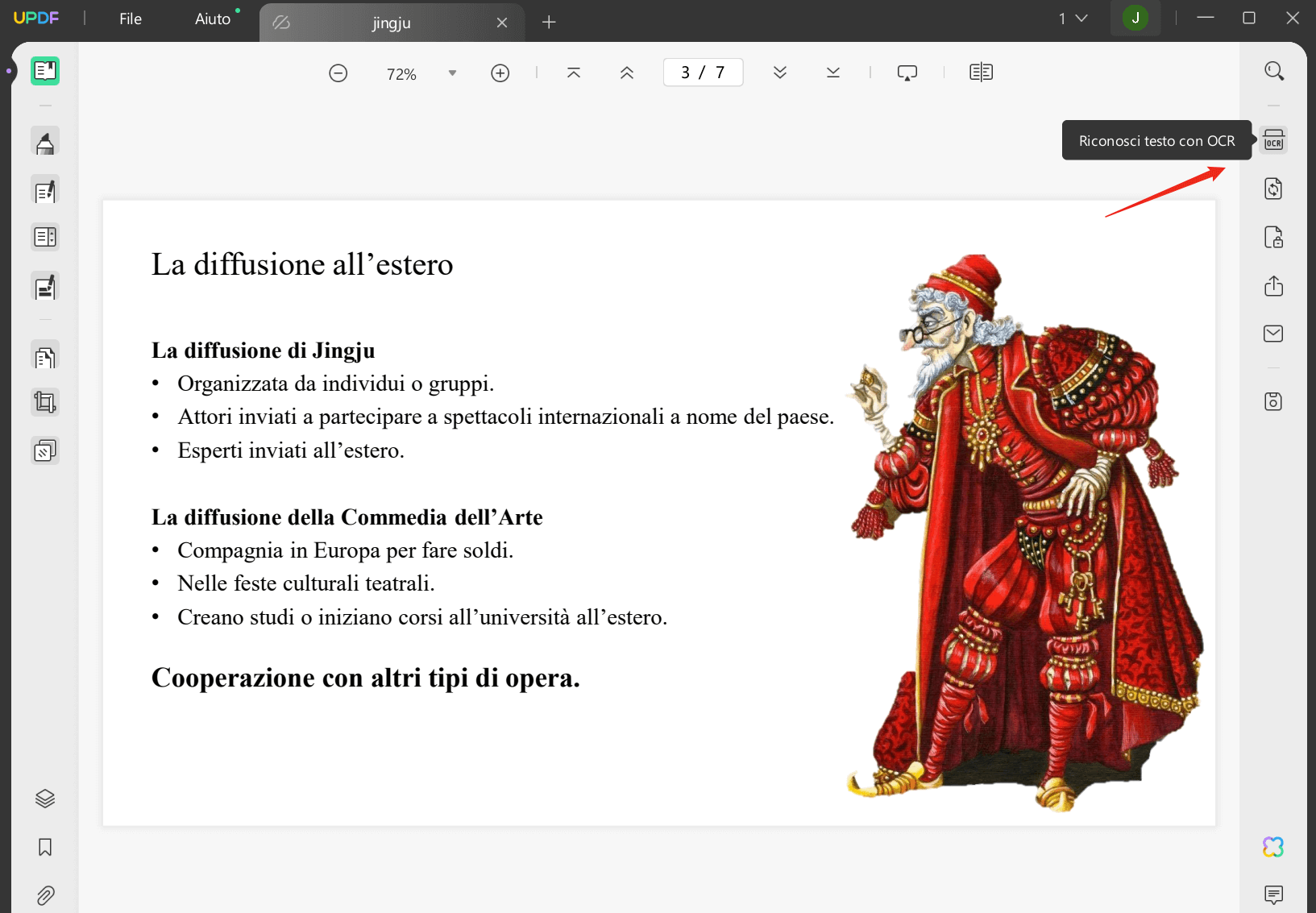Expand the zoom level dropdown
Image resolution: width=1316 pixels, height=913 pixels.
pyautogui.click(x=453, y=73)
